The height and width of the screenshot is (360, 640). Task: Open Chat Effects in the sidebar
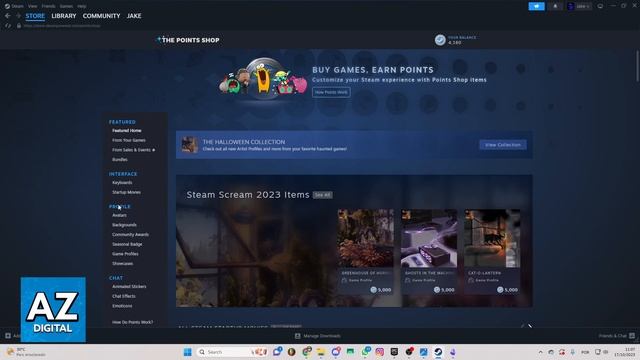(124, 296)
